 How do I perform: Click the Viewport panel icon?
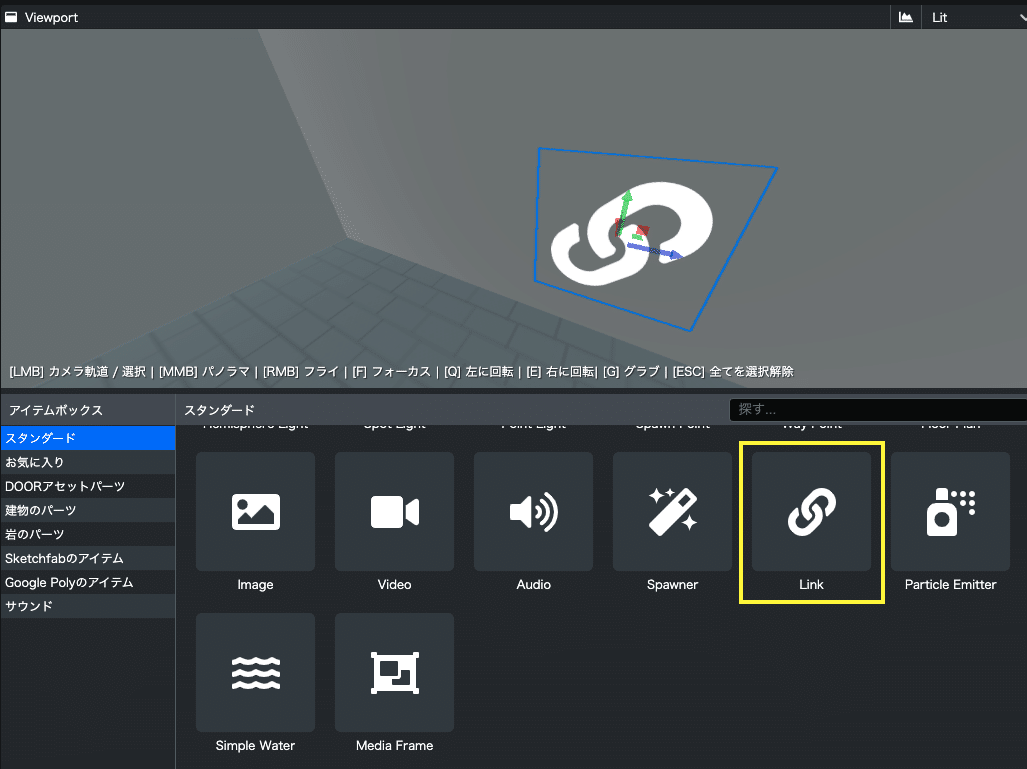coord(11,17)
